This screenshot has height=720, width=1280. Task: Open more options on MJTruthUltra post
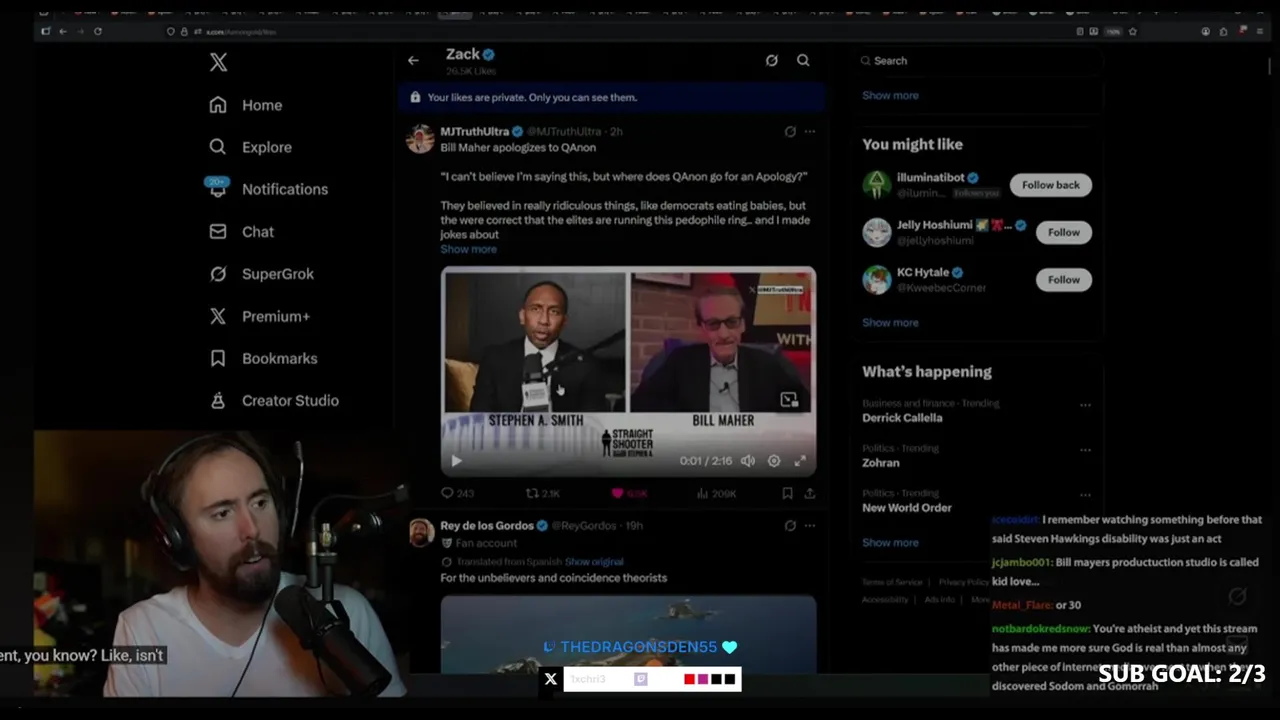[x=810, y=131]
